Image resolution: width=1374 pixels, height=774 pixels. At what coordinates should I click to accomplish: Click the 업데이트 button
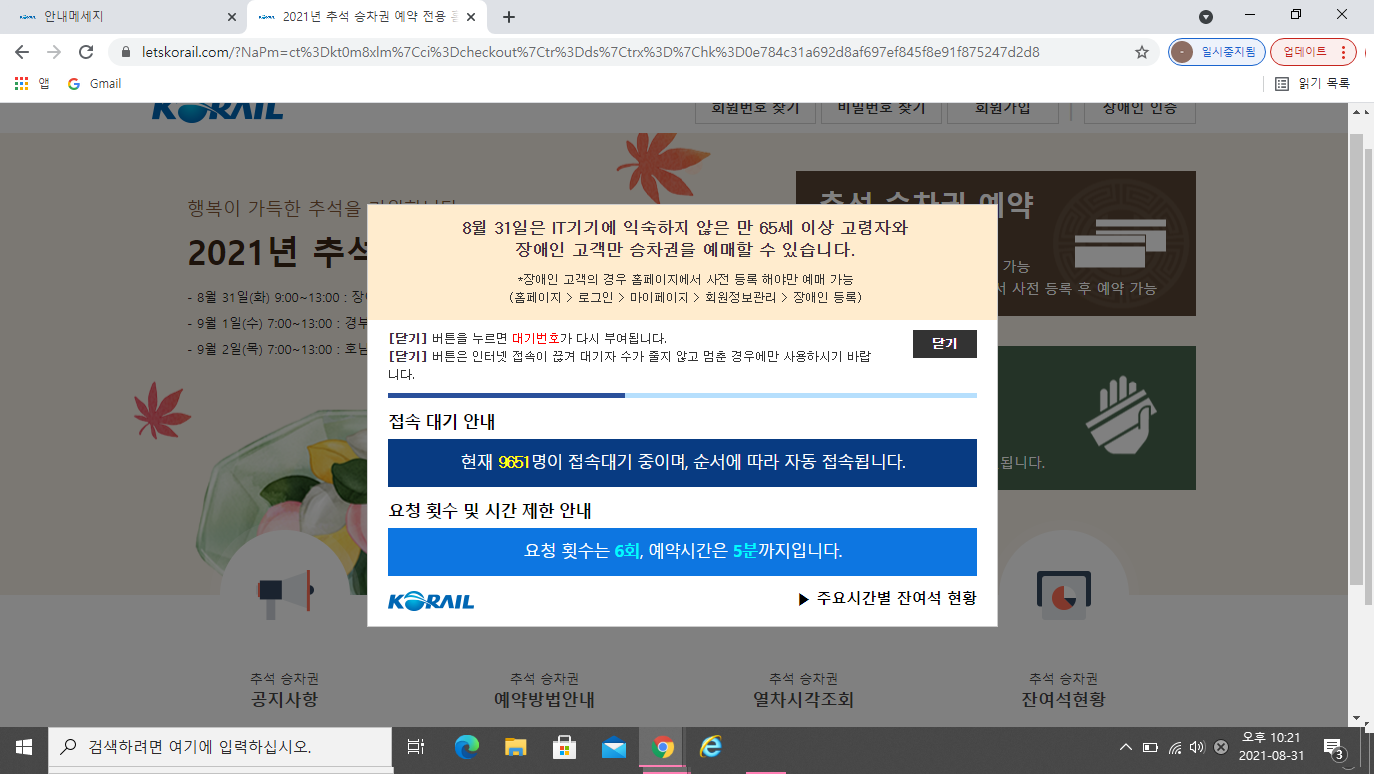[1314, 52]
